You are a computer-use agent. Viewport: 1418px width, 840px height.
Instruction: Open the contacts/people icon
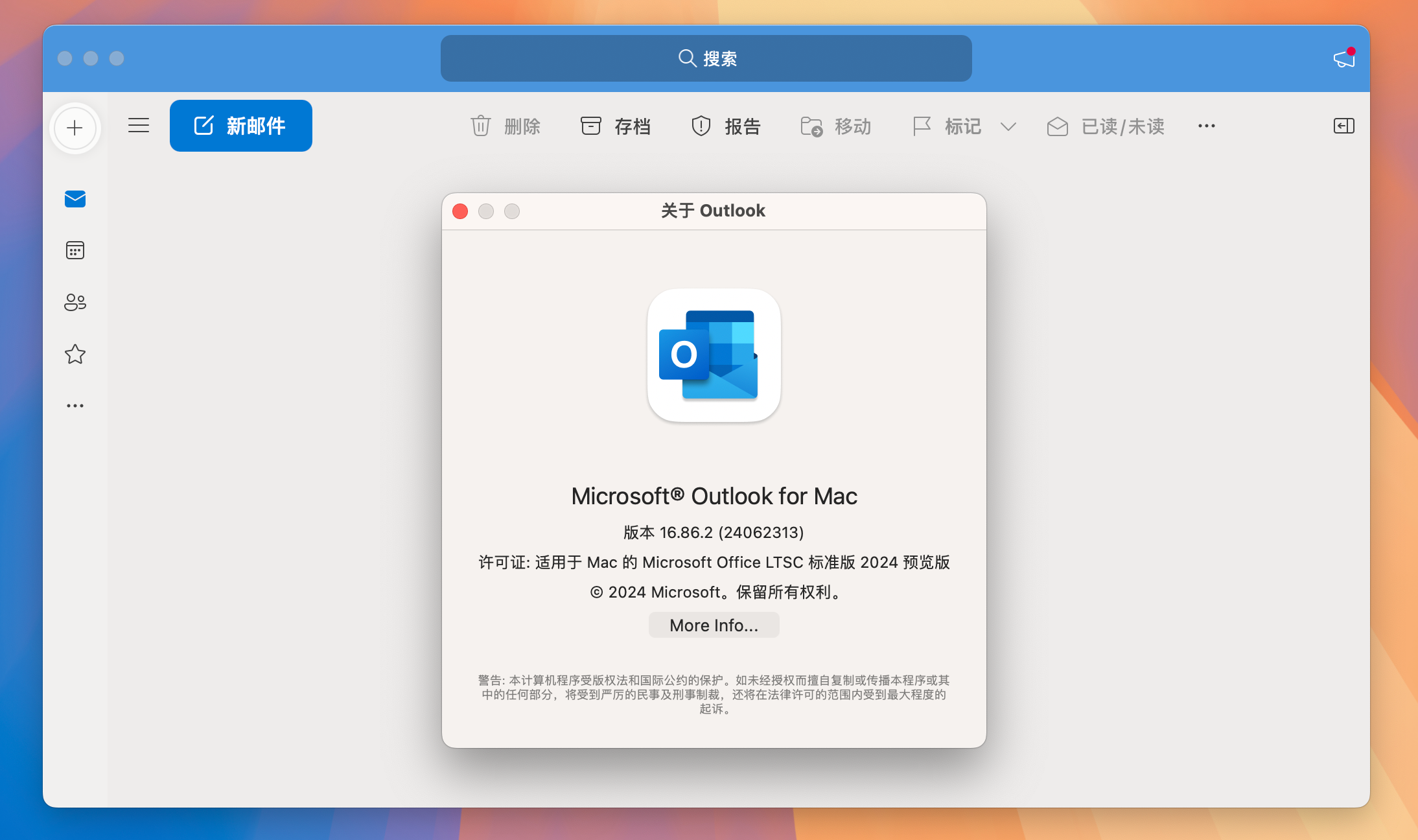(76, 301)
